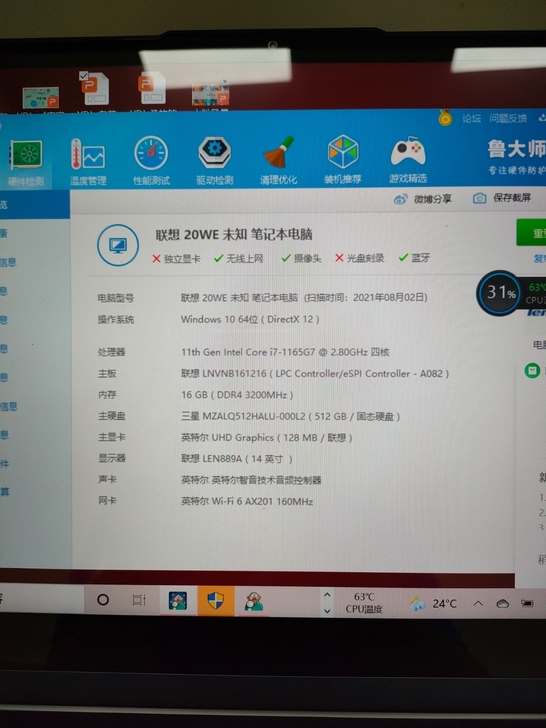Click the round computer monitor icon
This screenshot has height=728, width=546.
pyautogui.click(x=118, y=245)
